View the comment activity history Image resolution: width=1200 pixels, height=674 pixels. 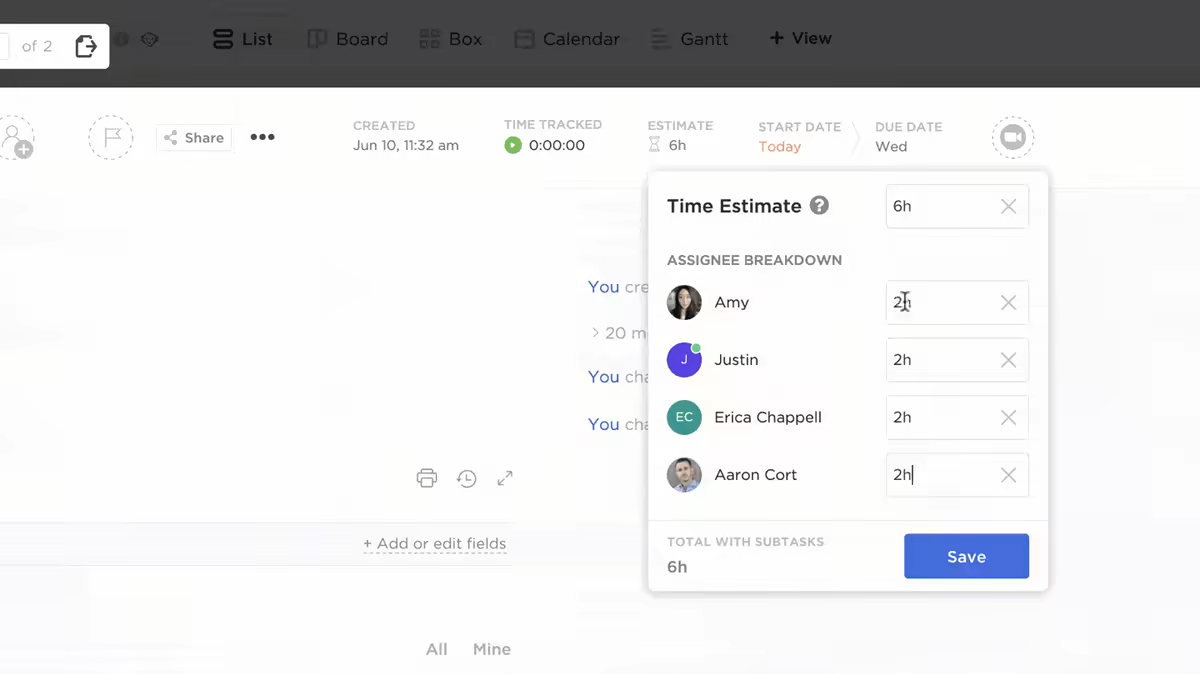pos(466,478)
